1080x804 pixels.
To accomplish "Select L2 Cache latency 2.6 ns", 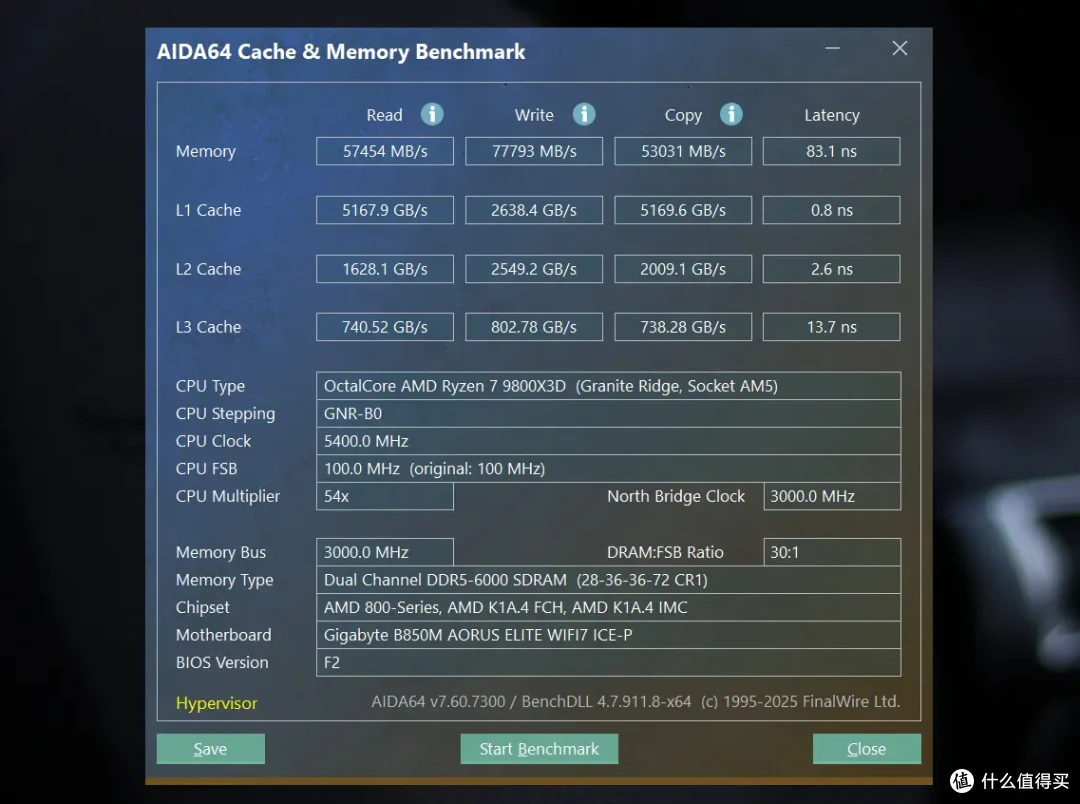I will click(x=831, y=269).
